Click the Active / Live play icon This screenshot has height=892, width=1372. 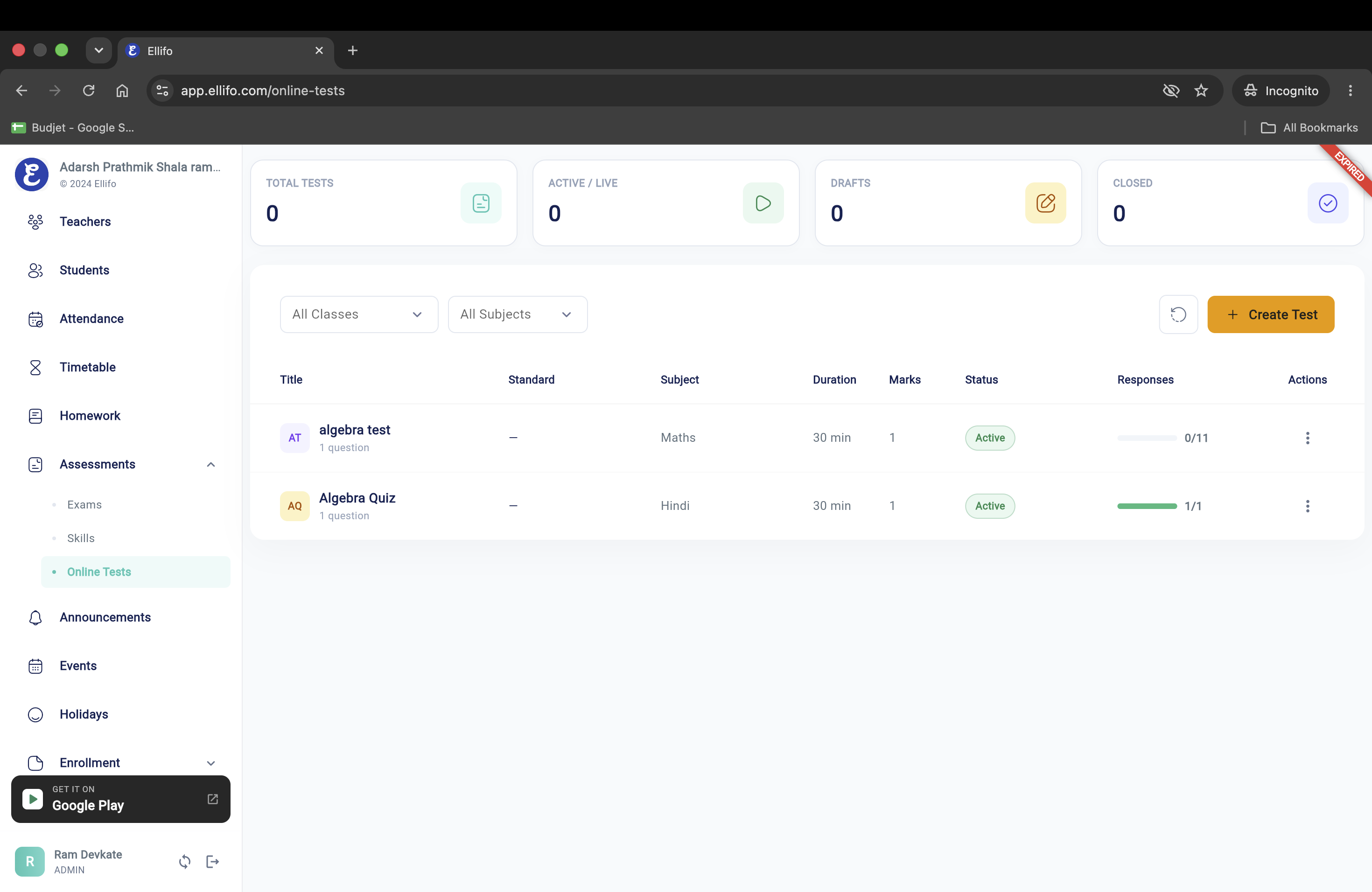[763, 203]
